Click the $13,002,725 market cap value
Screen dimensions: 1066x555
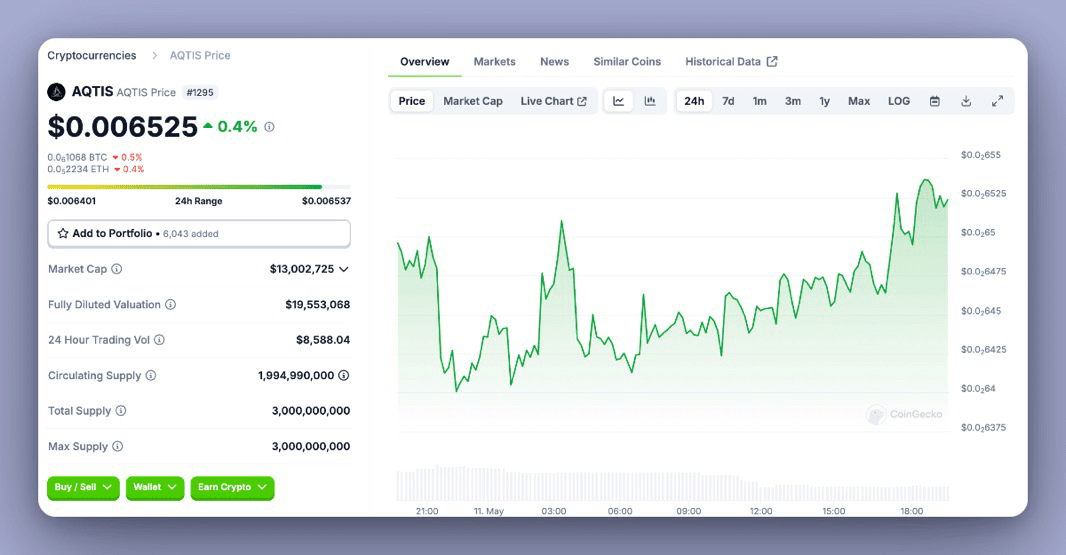[302, 269]
